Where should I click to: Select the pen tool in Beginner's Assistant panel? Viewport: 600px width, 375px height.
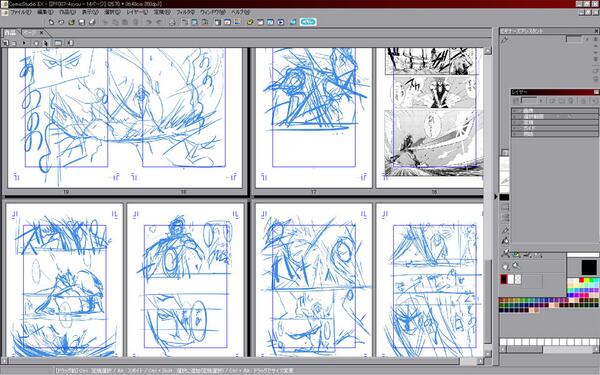pos(505,40)
